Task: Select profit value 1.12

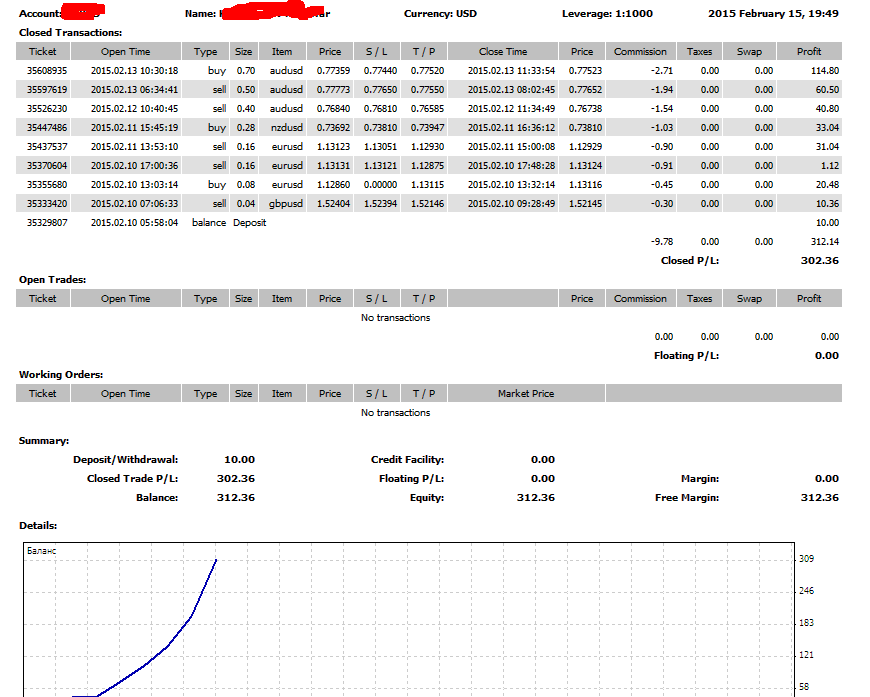Action: tap(829, 165)
